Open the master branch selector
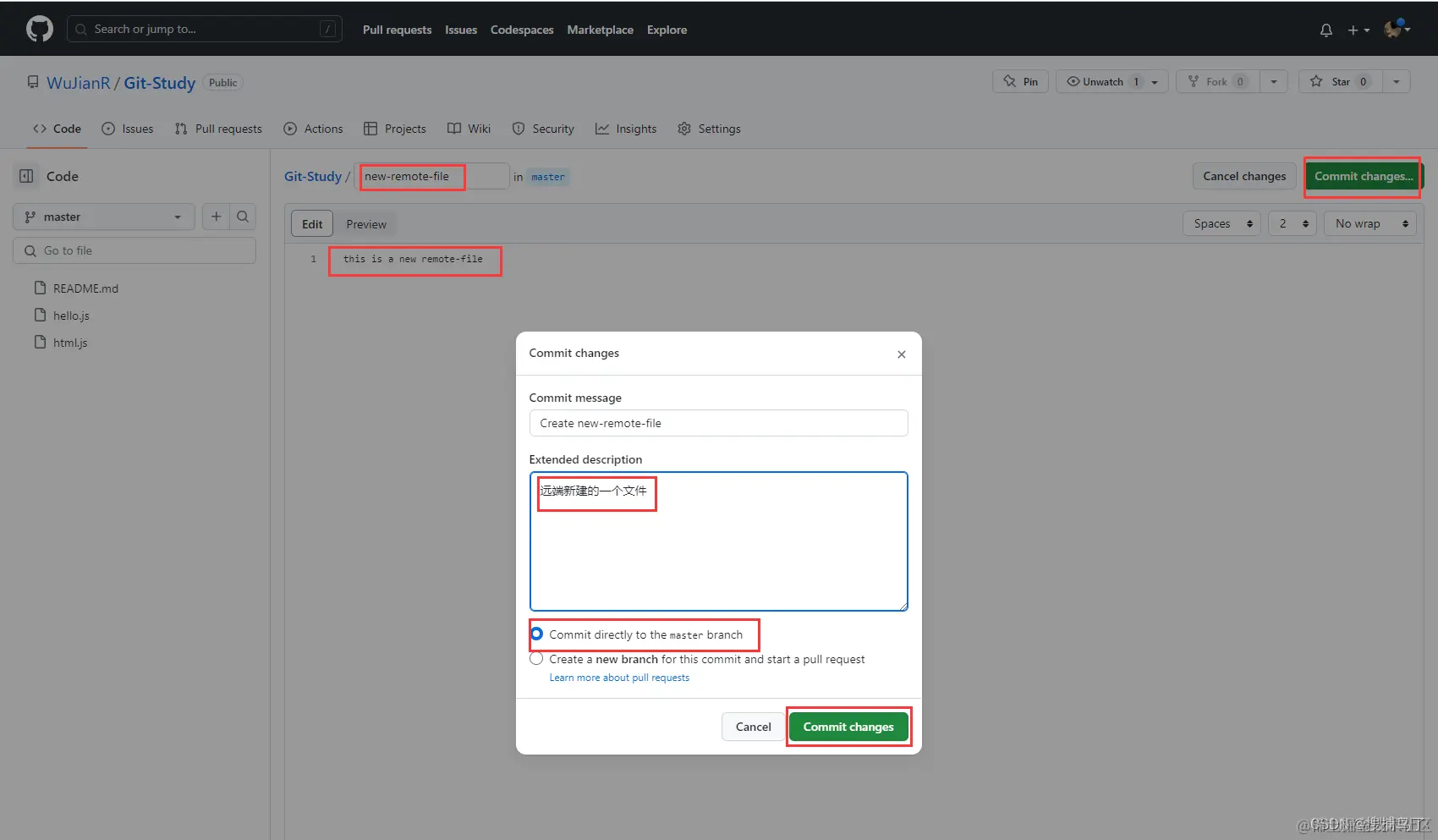The image size is (1438, 840). 104,217
